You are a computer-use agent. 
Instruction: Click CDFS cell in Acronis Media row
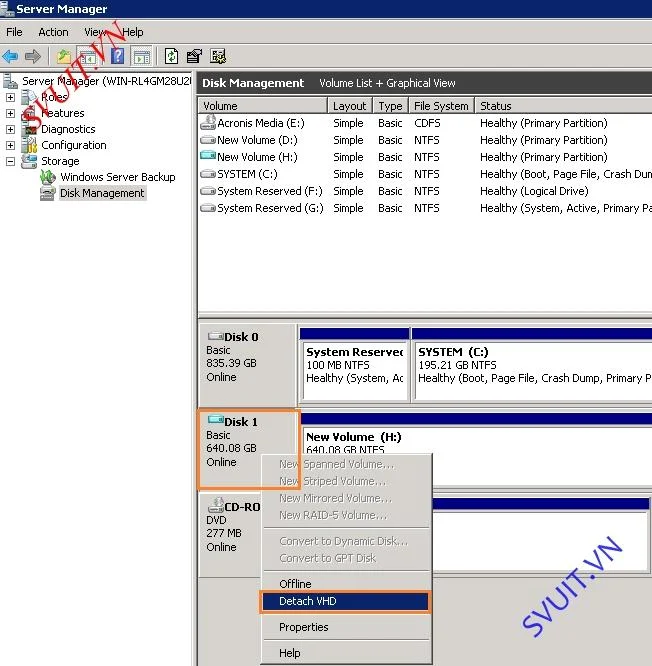pos(427,123)
